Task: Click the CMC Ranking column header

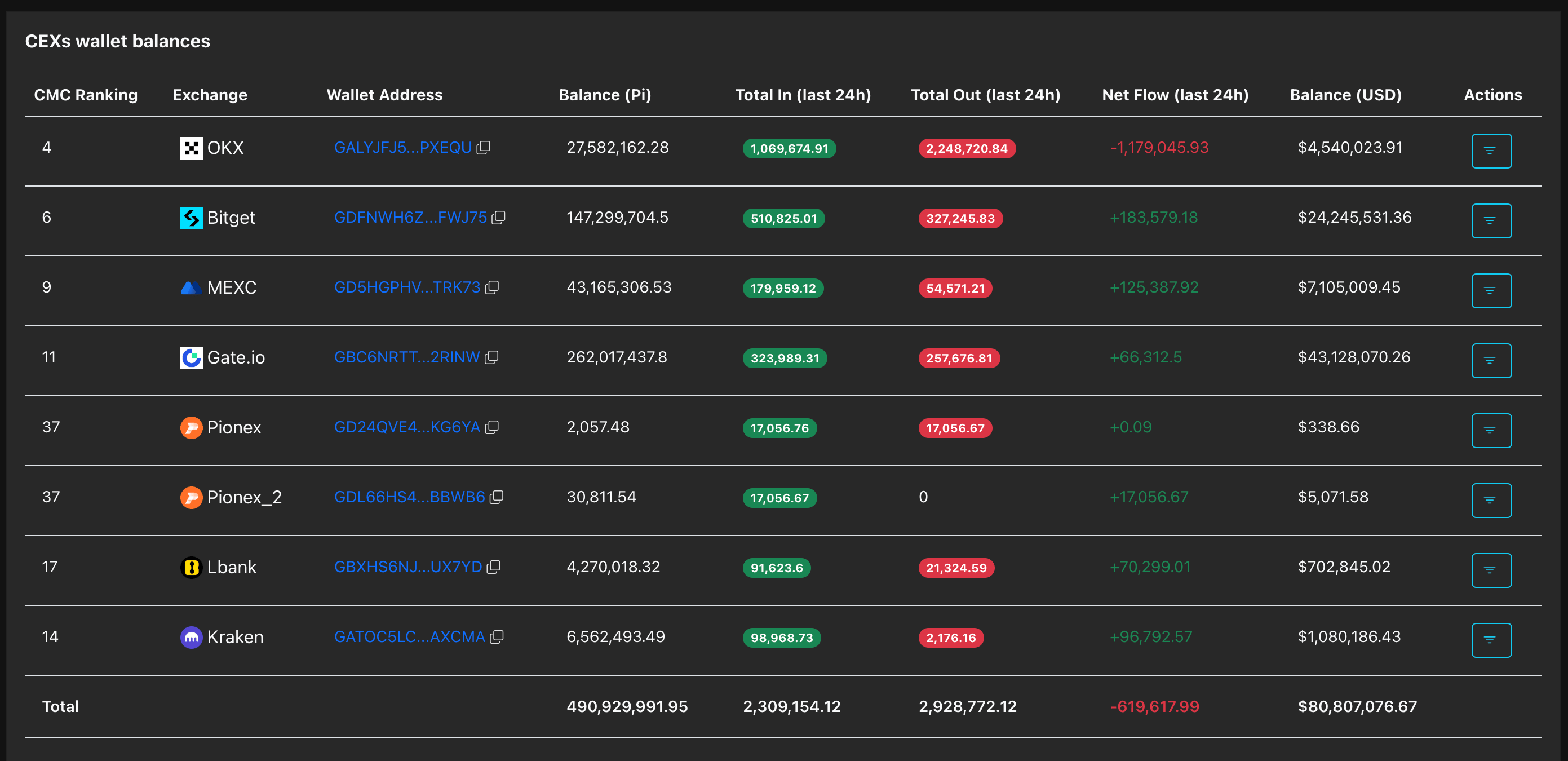Action: (86, 95)
